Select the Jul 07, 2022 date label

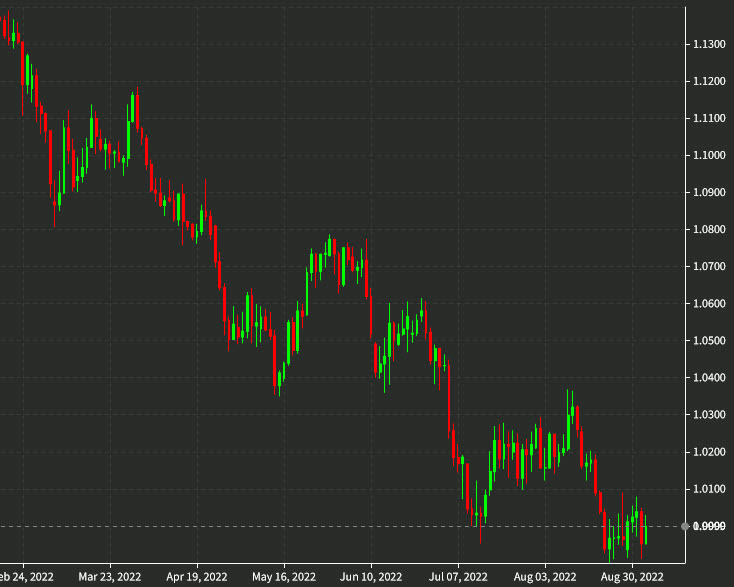(x=457, y=577)
